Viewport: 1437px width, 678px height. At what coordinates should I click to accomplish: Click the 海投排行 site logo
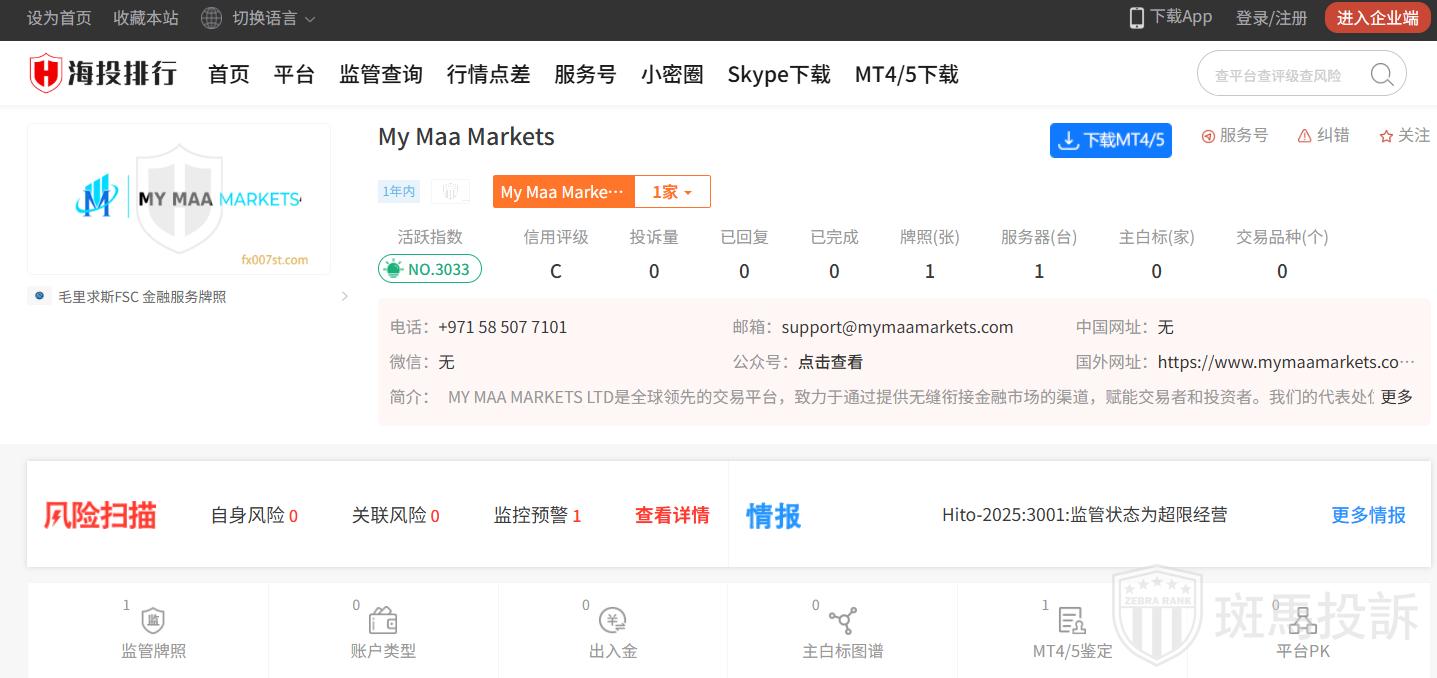[104, 74]
